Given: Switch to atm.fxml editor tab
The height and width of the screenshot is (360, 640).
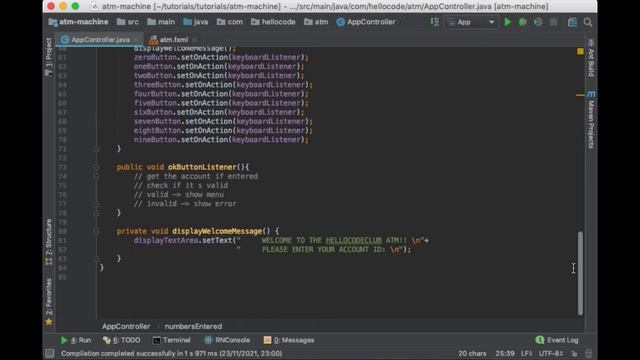Looking at the screenshot, I should pyautogui.click(x=173, y=40).
